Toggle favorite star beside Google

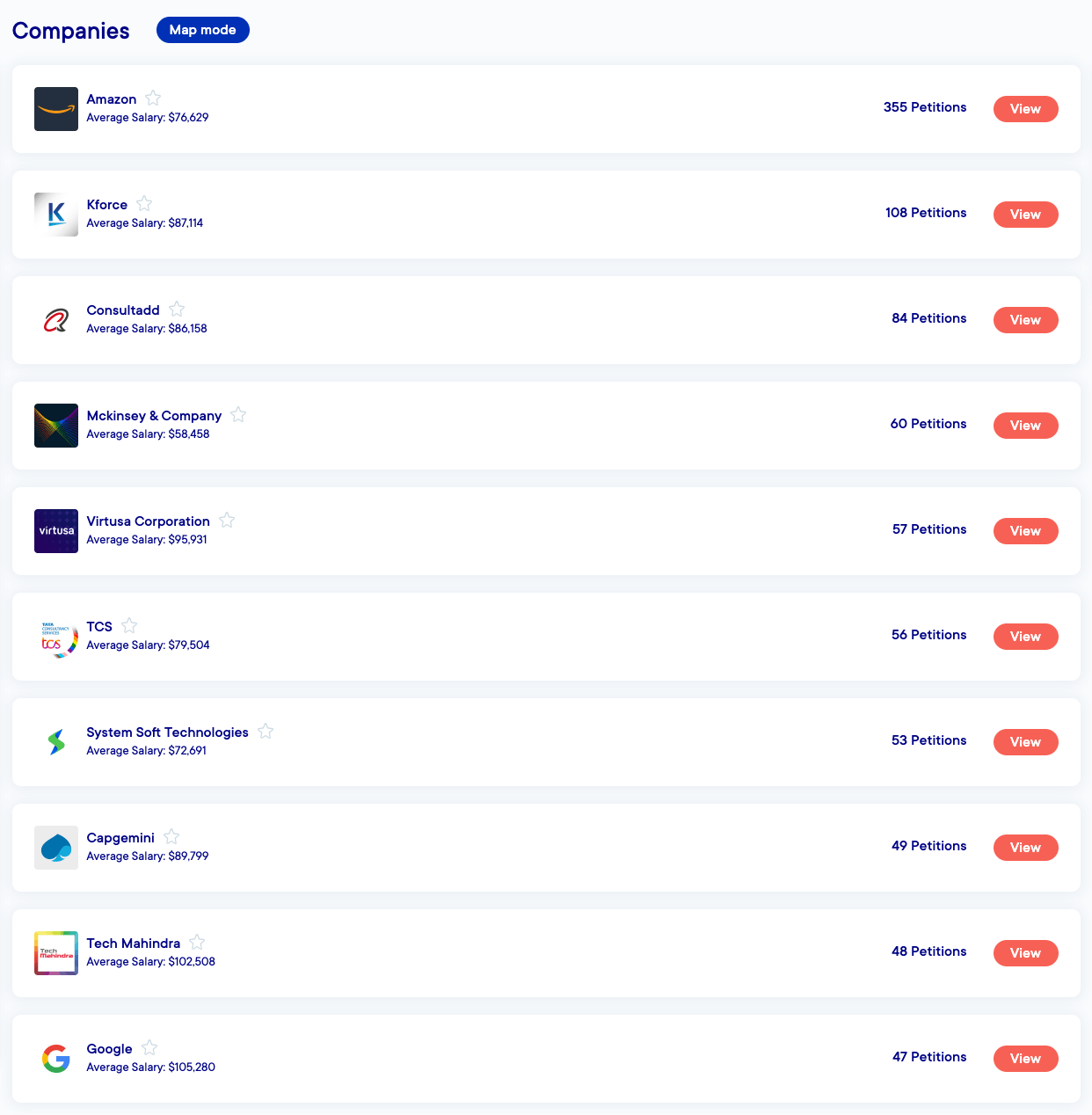click(x=149, y=1048)
